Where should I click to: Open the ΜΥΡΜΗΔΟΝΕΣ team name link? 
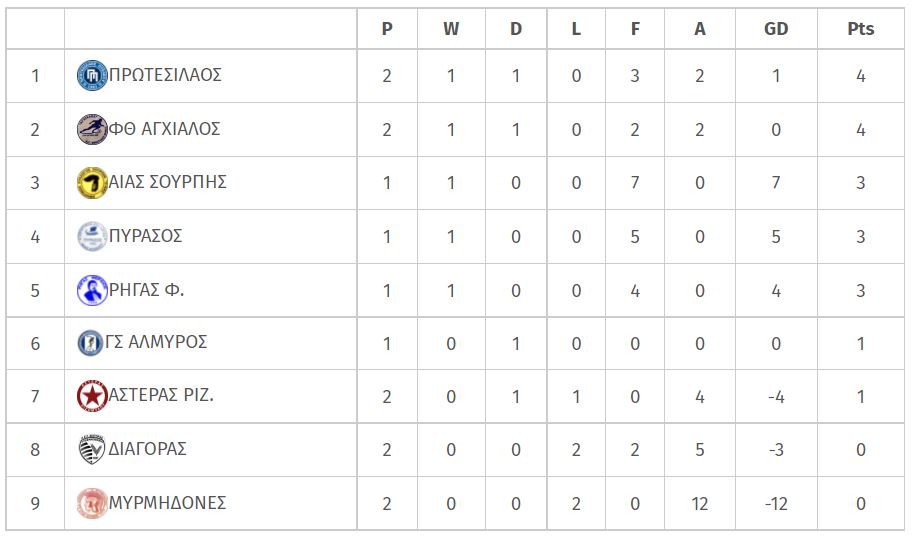(168, 503)
